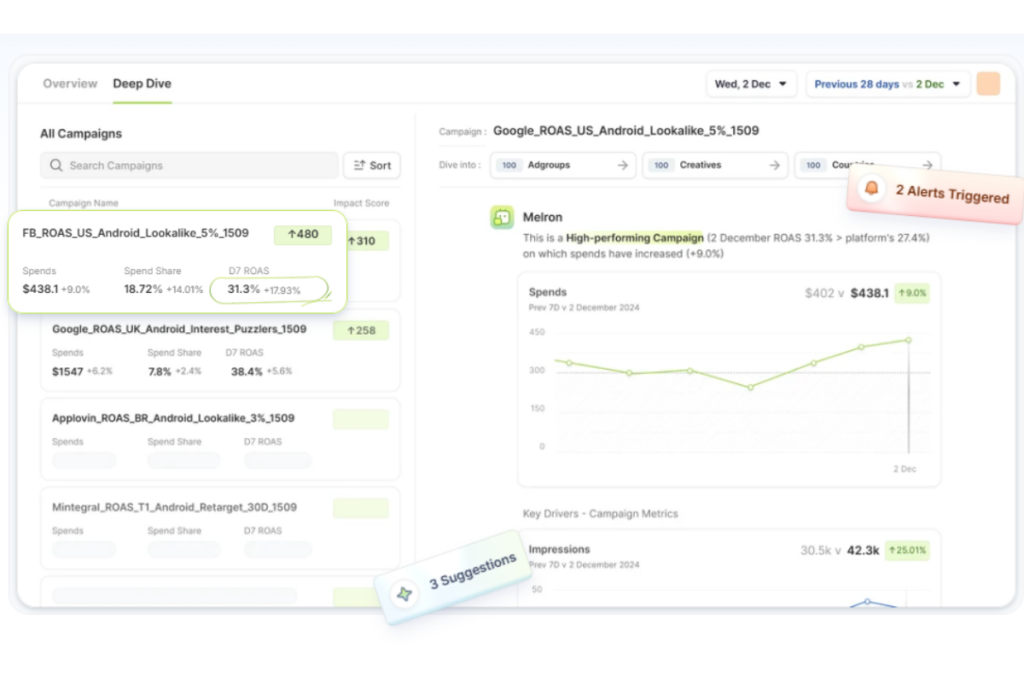Click the Melron avatar icon
The height and width of the screenshot is (683, 1024).
click(502, 217)
